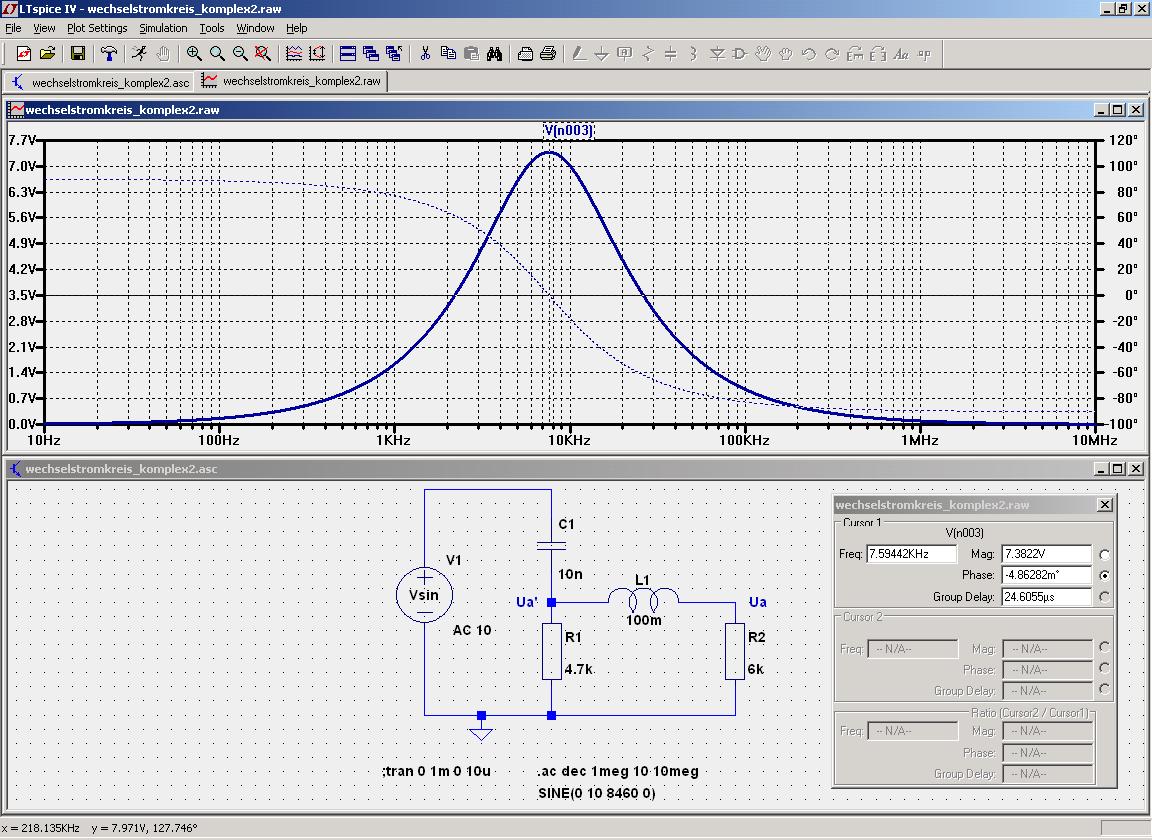Click the binoculars Find icon

494,54
